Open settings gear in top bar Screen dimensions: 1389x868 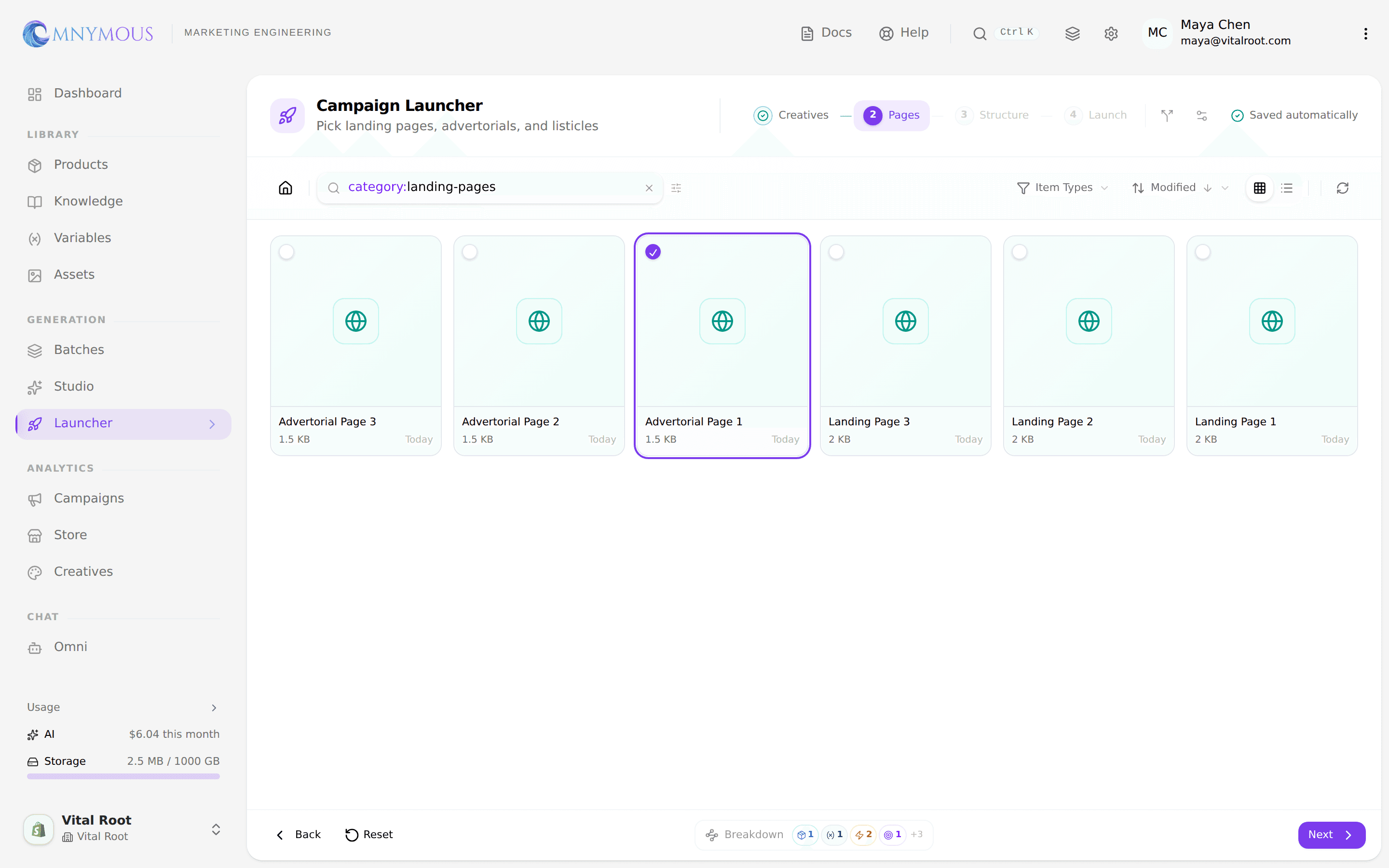coord(1111,34)
